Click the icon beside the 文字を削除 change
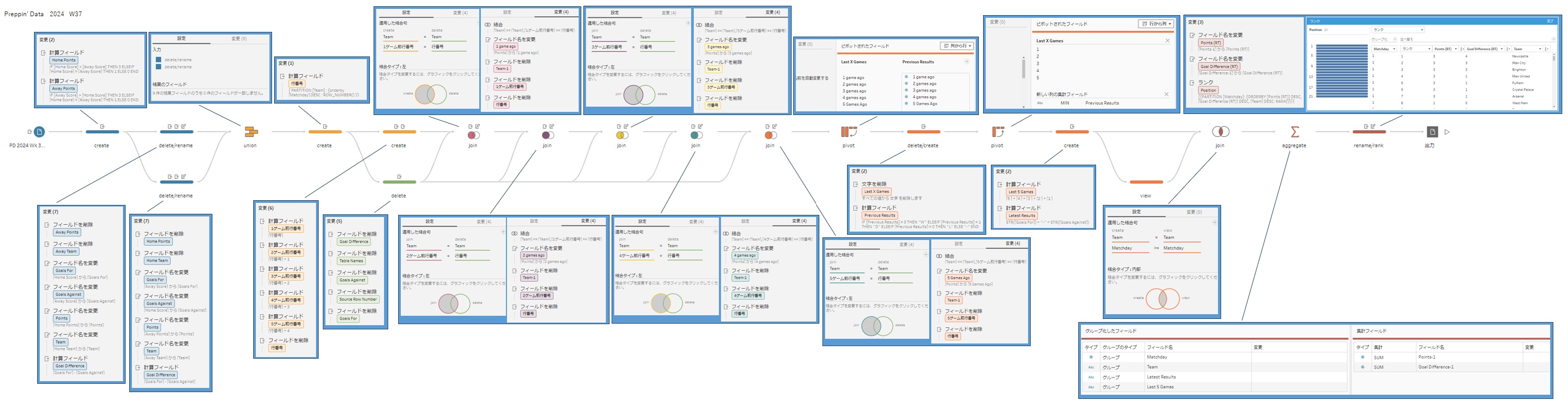 [x=855, y=184]
